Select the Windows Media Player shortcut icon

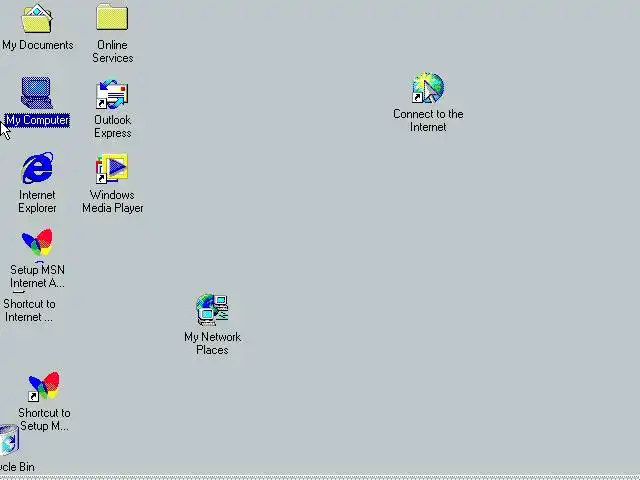(x=112, y=168)
